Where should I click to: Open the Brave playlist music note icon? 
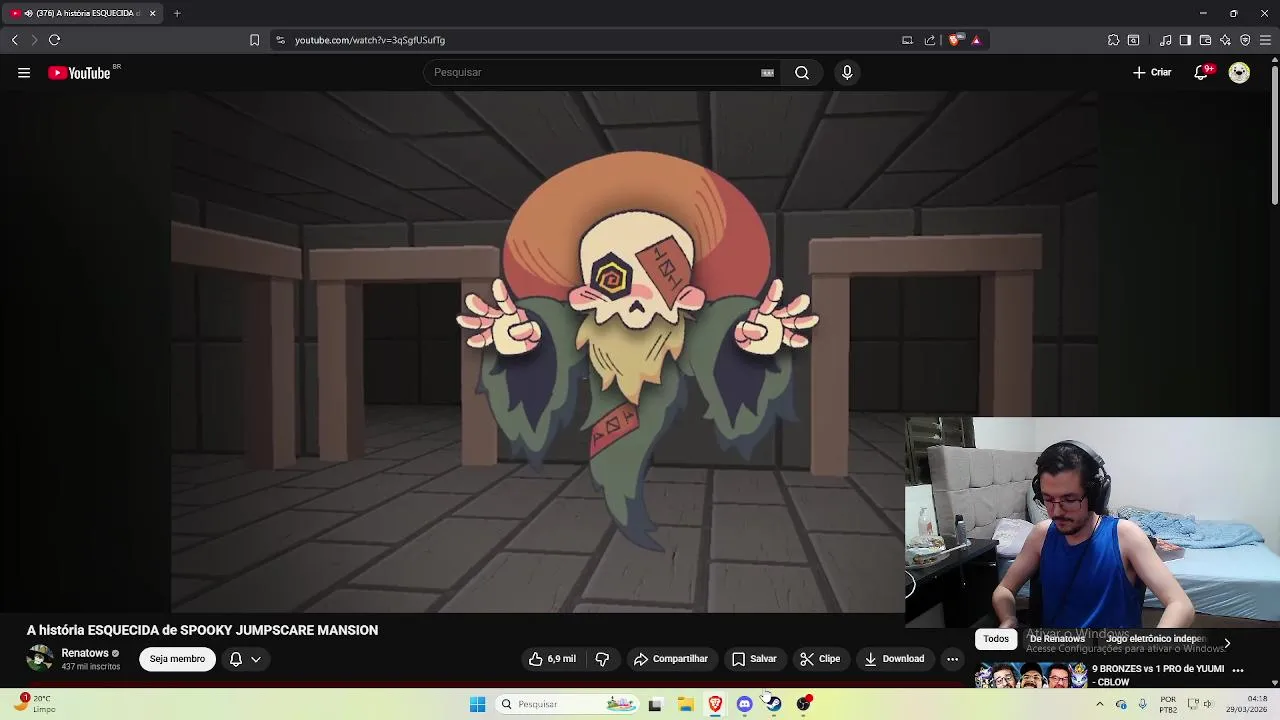coord(1165,40)
